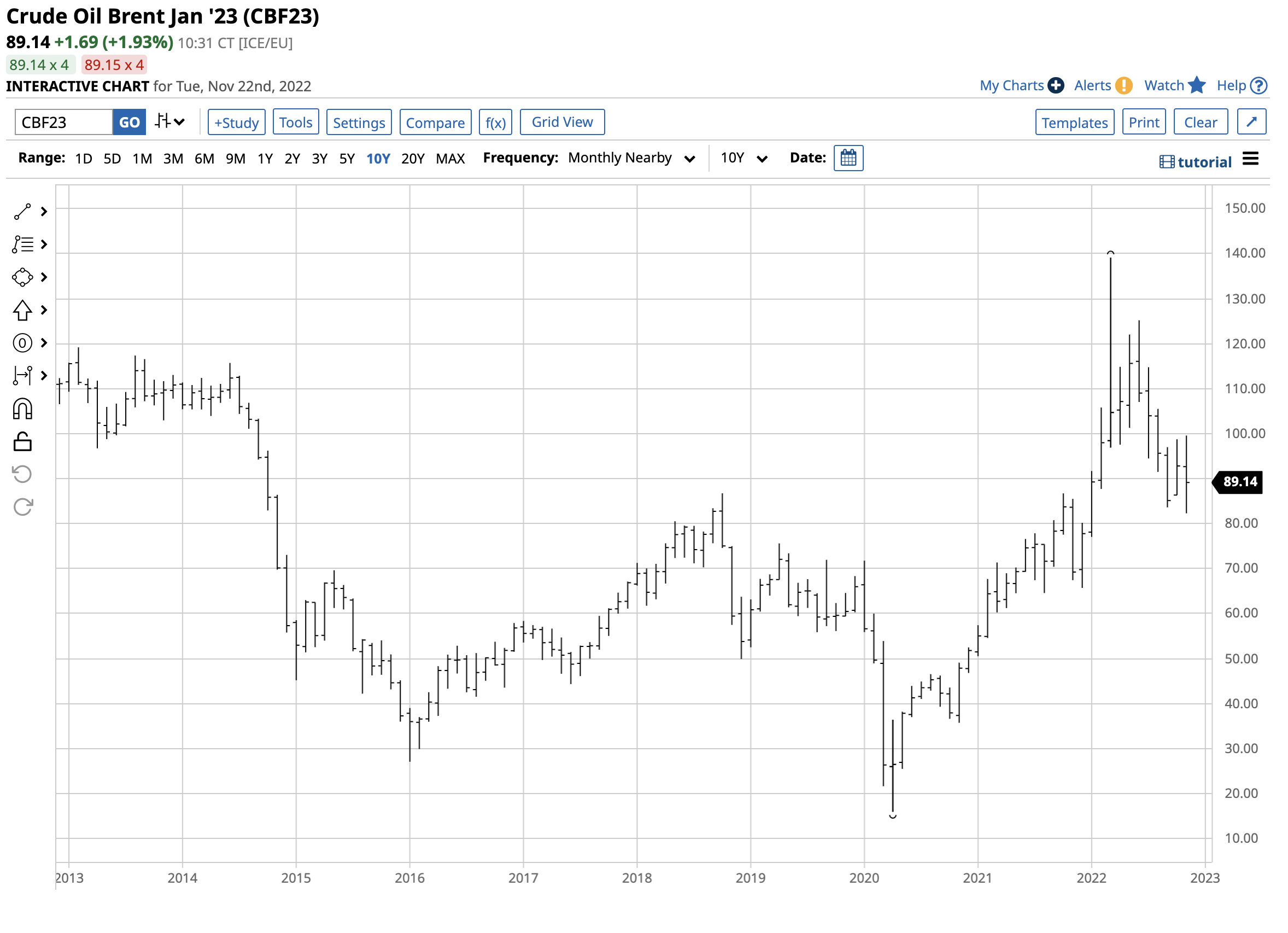Open the Tools button
The width and height of the screenshot is (1288, 933).
296,122
